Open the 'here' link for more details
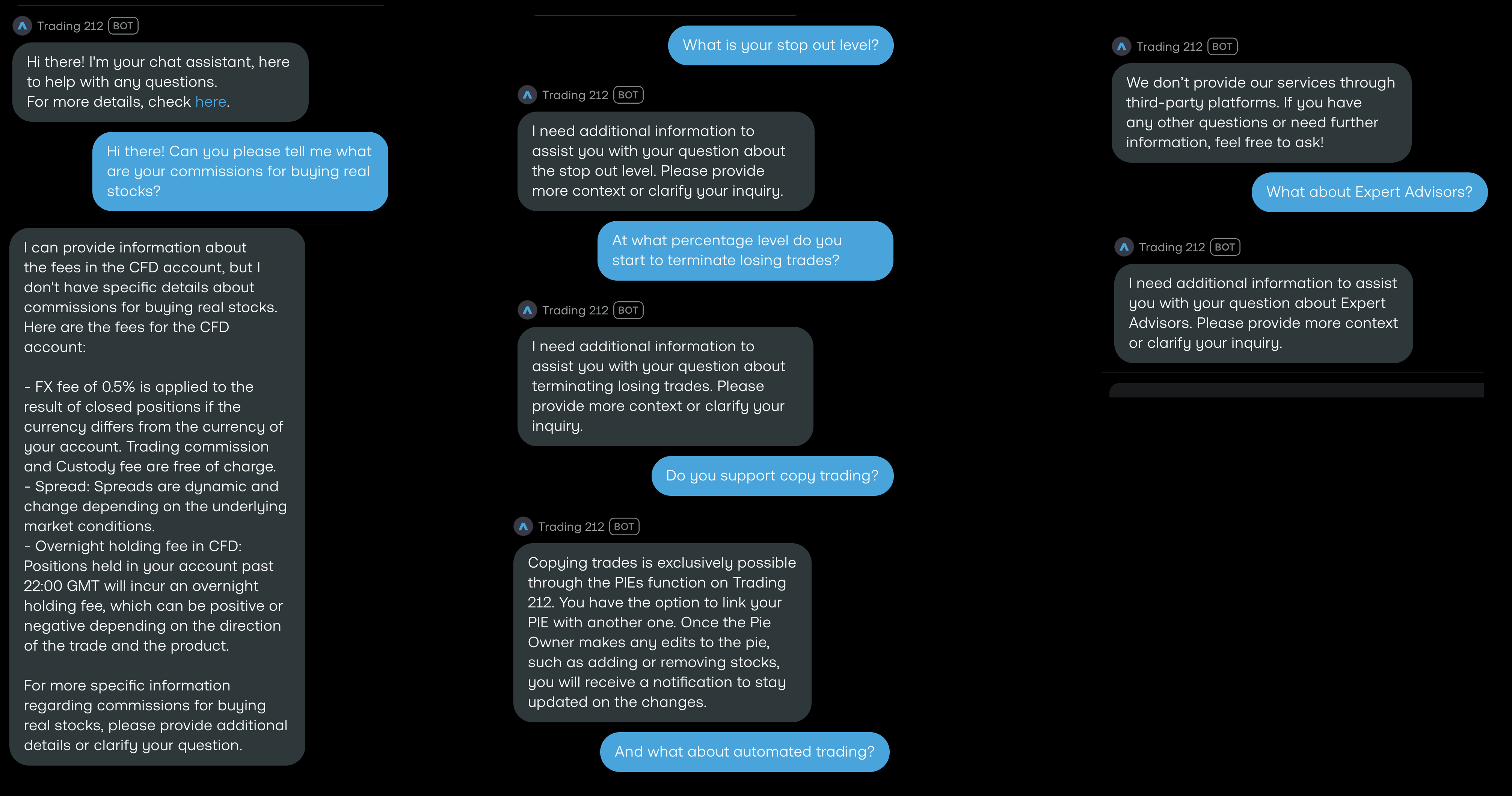This screenshot has width=1512, height=796. click(x=211, y=101)
